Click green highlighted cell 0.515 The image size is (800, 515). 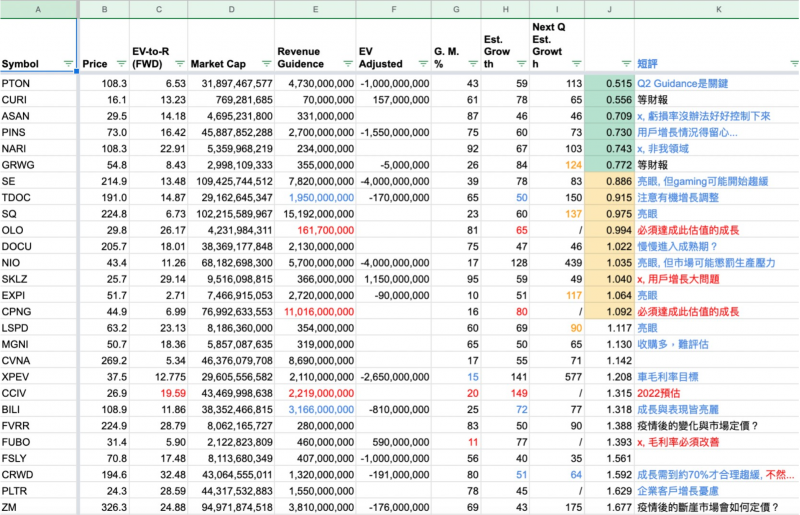click(610, 83)
